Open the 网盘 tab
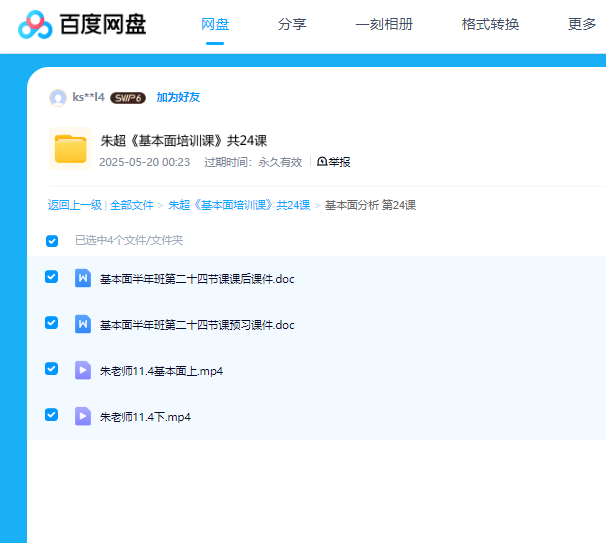The height and width of the screenshot is (543, 606). pyautogui.click(x=215, y=24)
